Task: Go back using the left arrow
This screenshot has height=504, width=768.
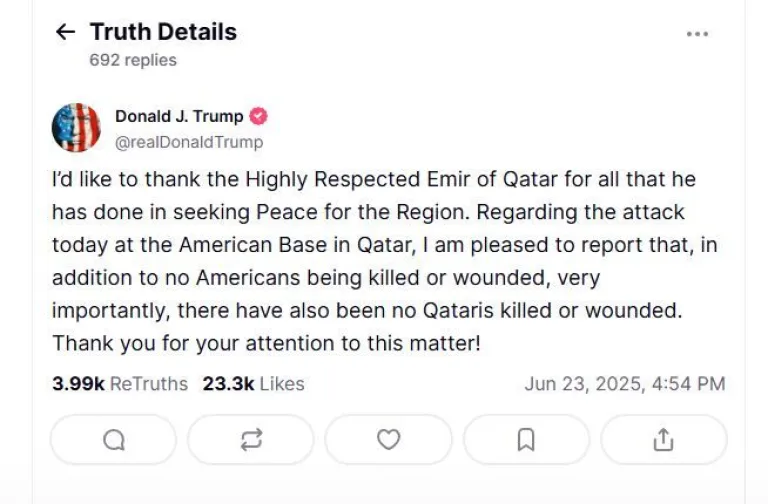Action: click(x=65, y=32)
